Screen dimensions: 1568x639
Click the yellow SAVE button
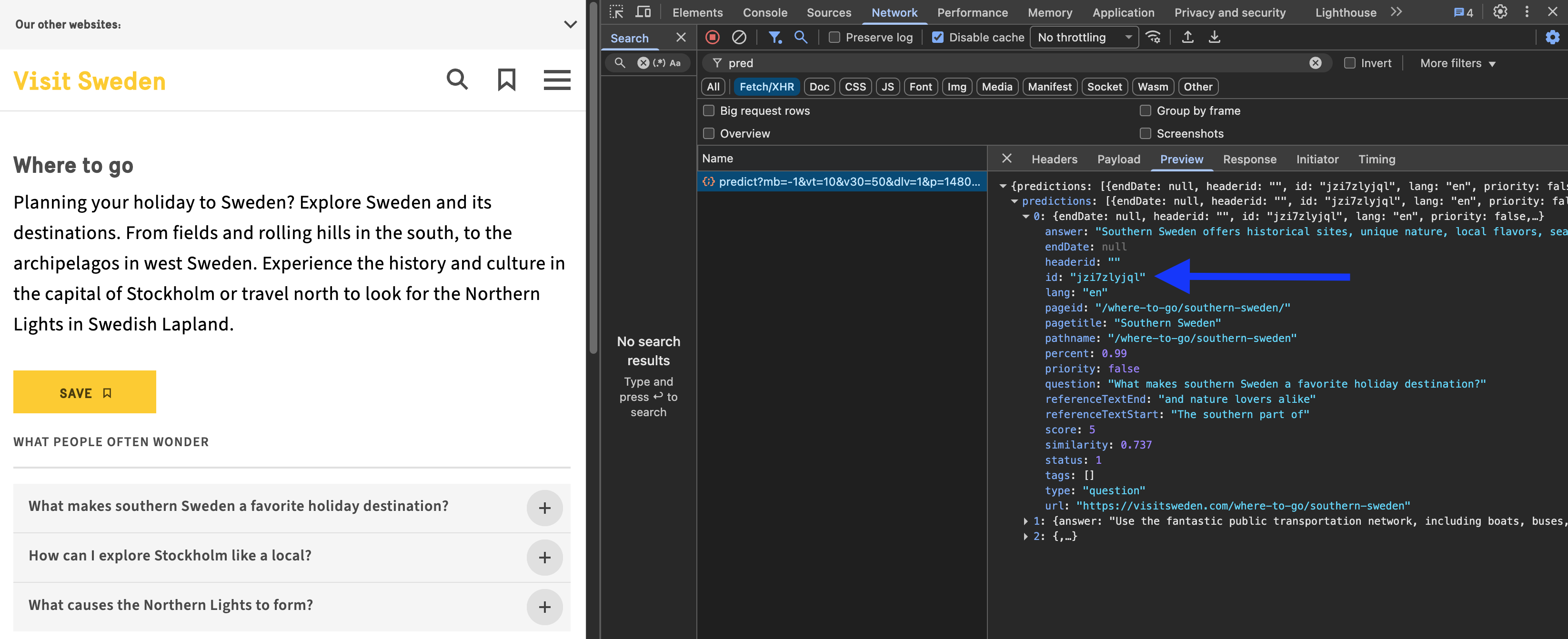85,392
